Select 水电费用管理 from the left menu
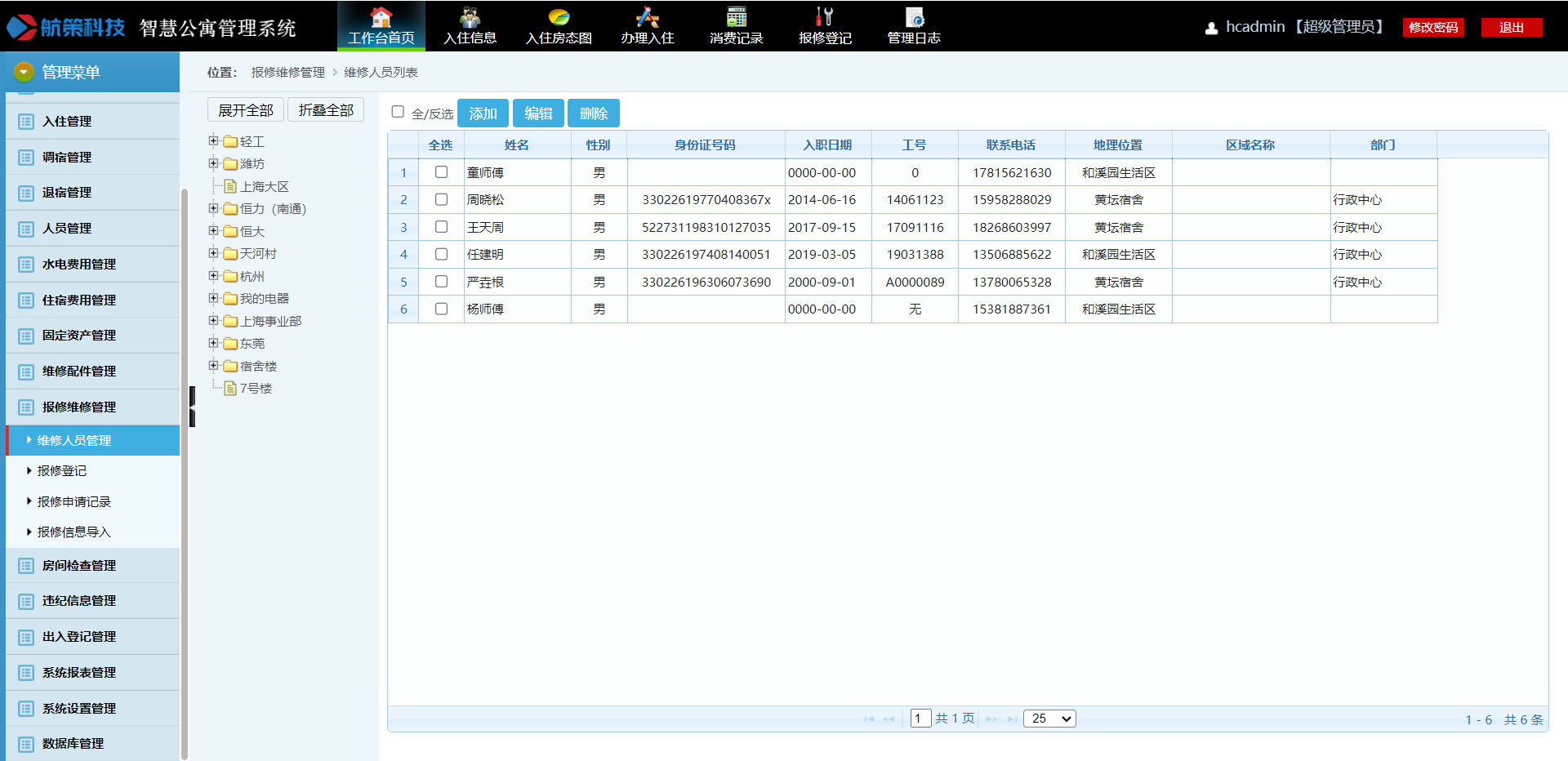This screenshot has width=1568, height=761. pyautogui.click(x=79, y=265)
